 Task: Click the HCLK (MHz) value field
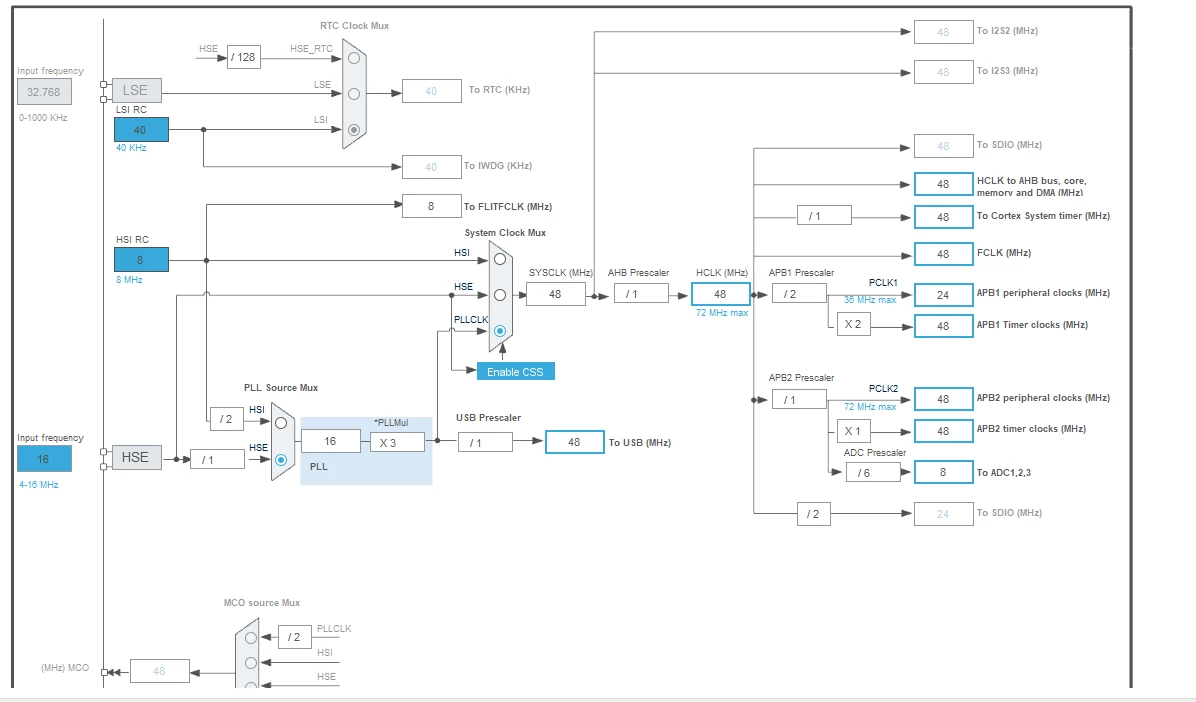720,294
